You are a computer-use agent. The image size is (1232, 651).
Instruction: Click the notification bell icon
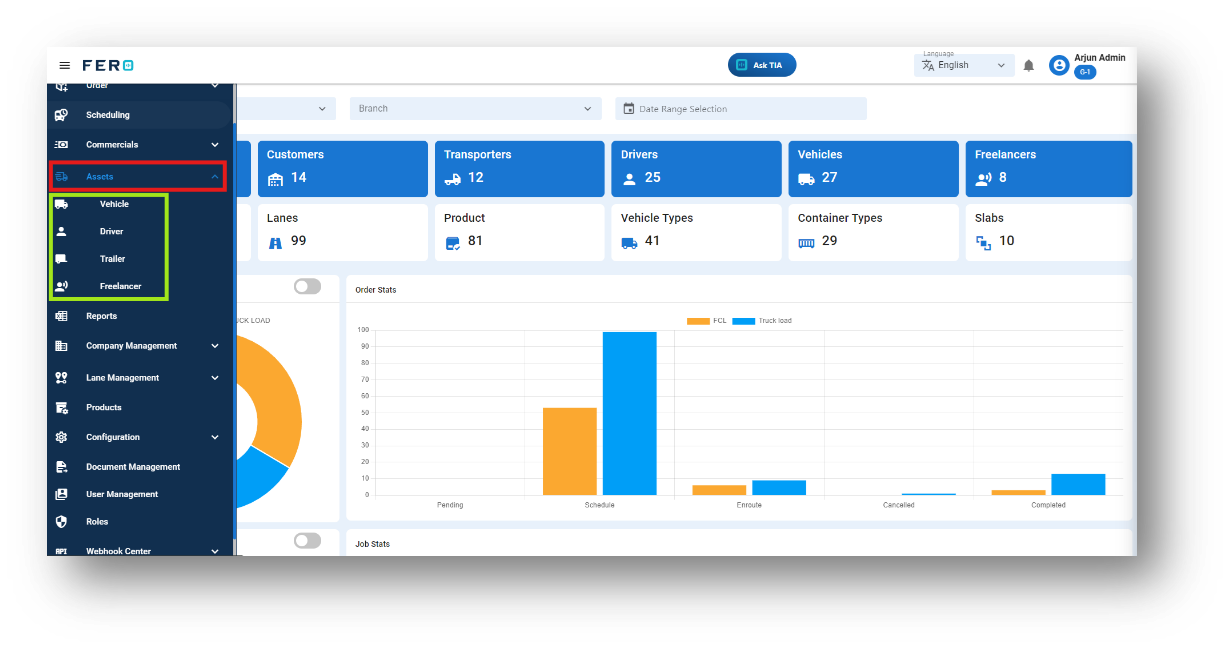pos(1029,66)
